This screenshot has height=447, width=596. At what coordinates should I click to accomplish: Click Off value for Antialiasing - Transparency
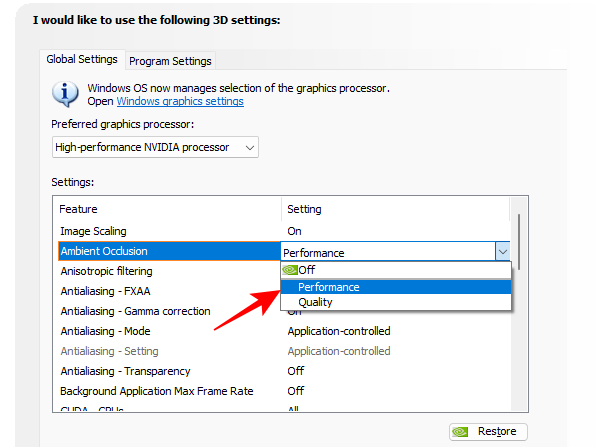point(296,371)
